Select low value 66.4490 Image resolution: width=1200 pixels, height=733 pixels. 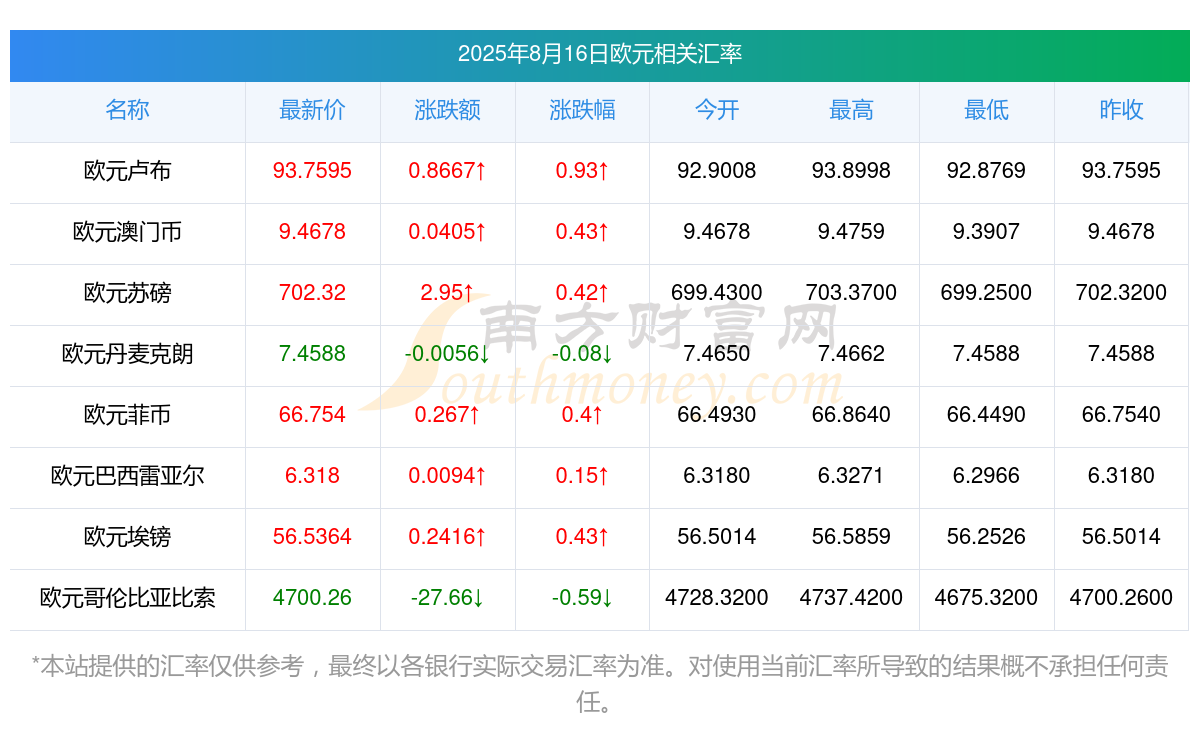[x=986, y=415]
